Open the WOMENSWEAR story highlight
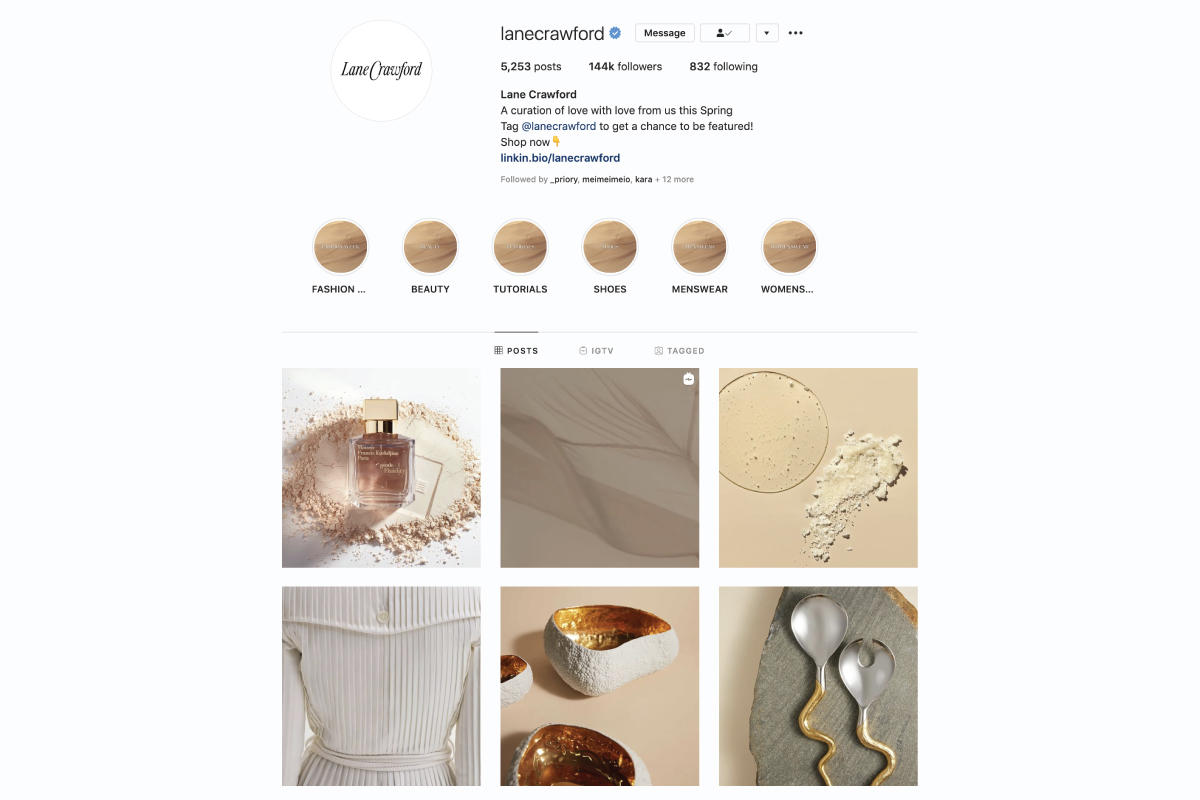 [x=790, y=247]
